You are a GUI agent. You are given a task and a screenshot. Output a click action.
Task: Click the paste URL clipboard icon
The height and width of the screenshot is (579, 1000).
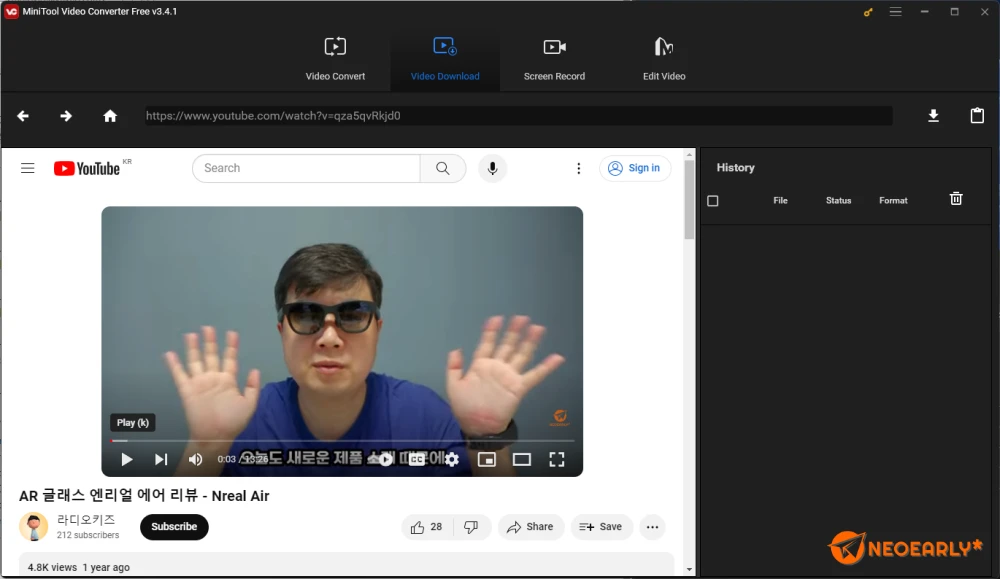pyautogui.click(x=977, y=115)
